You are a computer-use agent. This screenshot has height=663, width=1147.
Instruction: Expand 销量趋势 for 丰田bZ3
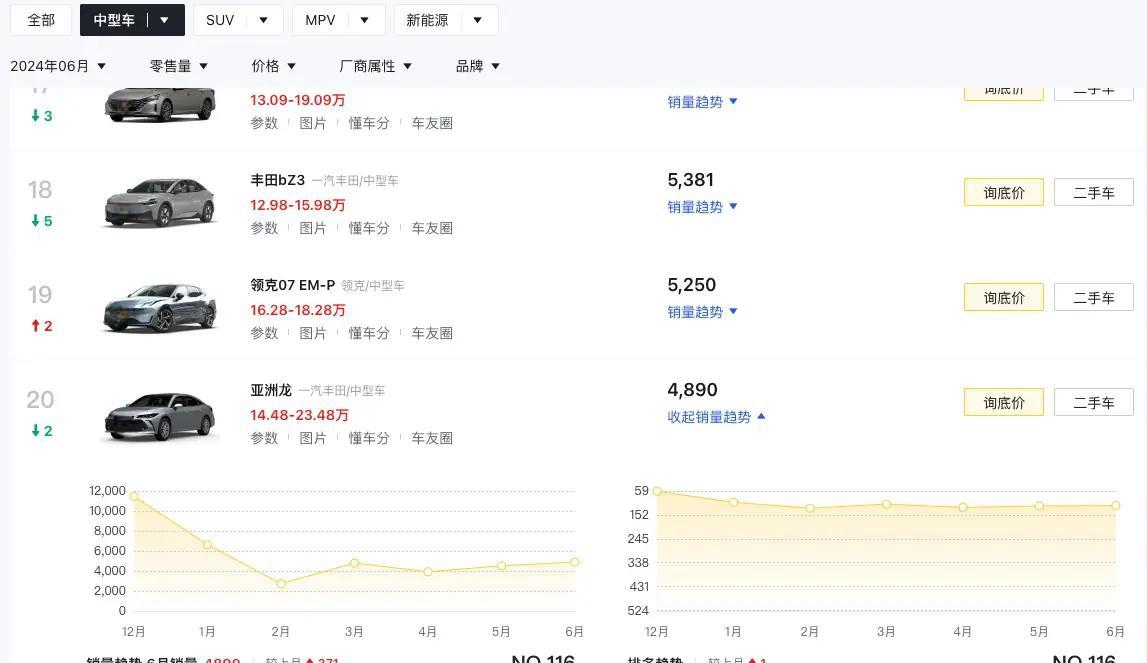[x=702, y=207]
